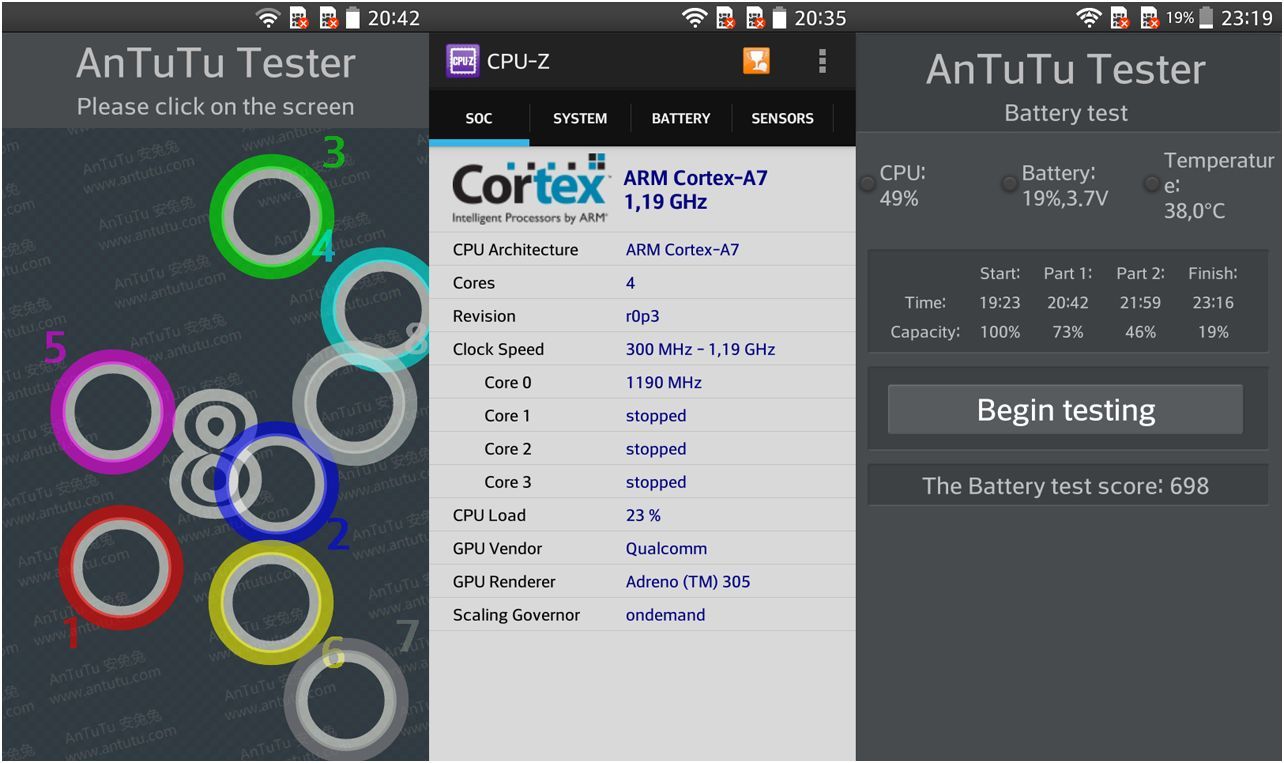The height and width of the screenshot is (763, 1284).
Task: Switch to the BATTERY tab
Action: (x=681, y=118)
